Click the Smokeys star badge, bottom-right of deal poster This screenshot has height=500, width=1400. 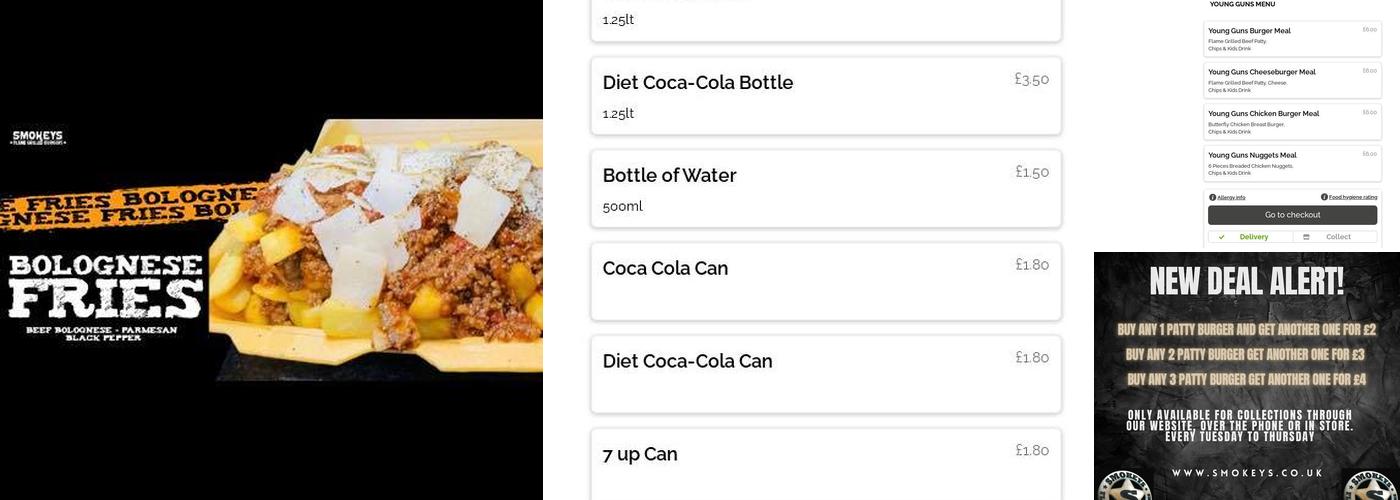coord(1371,487)
